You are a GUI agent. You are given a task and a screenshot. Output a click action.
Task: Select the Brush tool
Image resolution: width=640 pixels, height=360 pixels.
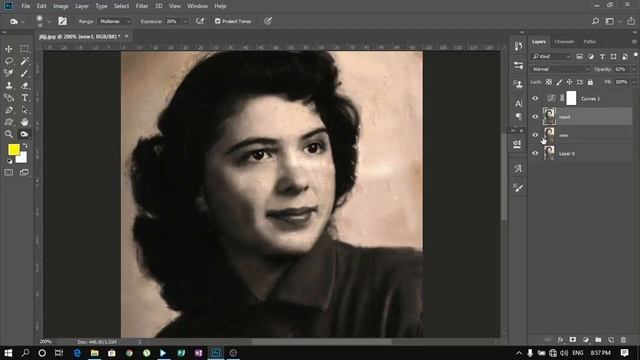(x=24, y=73)
